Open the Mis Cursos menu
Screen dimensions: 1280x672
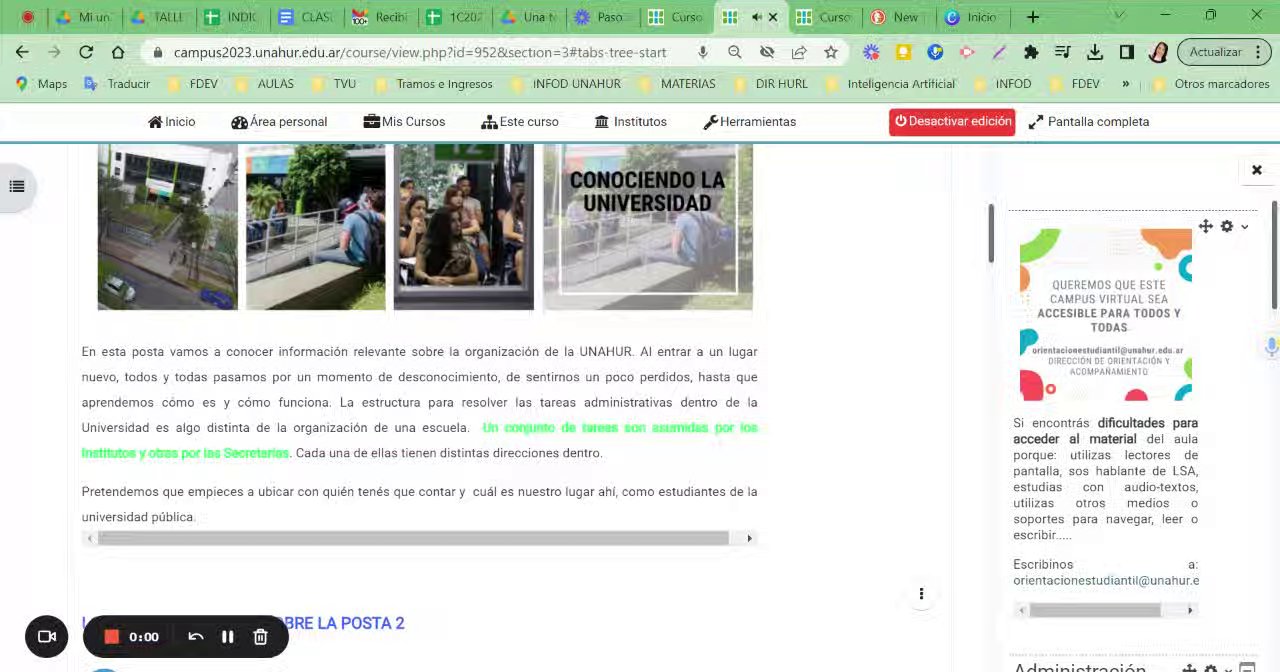(404, 122)
